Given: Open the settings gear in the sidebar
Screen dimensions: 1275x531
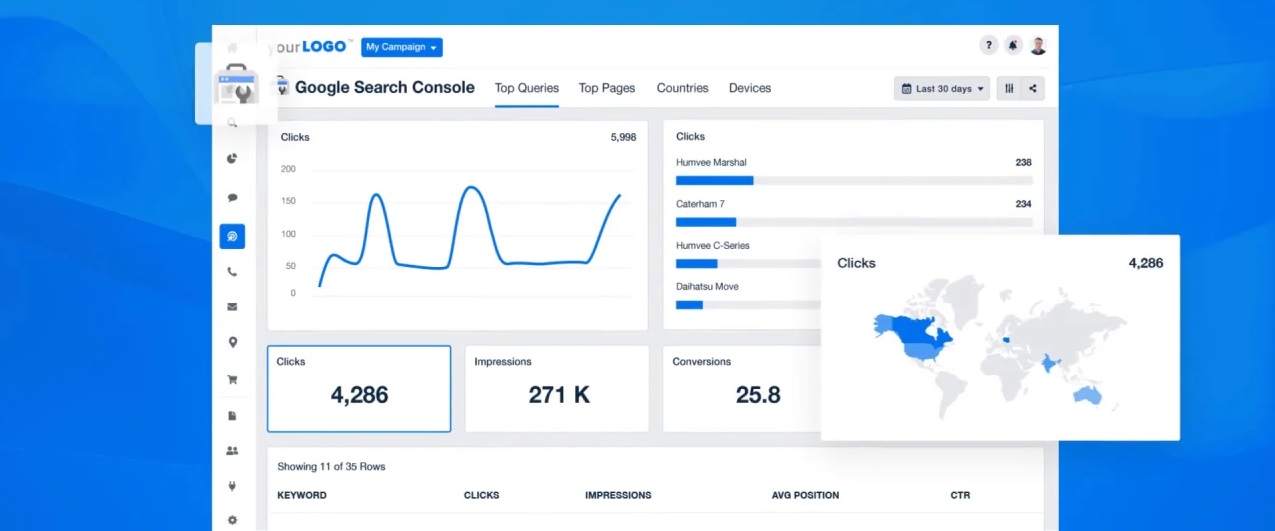Looking at the screenshot, I should (232, 520).
